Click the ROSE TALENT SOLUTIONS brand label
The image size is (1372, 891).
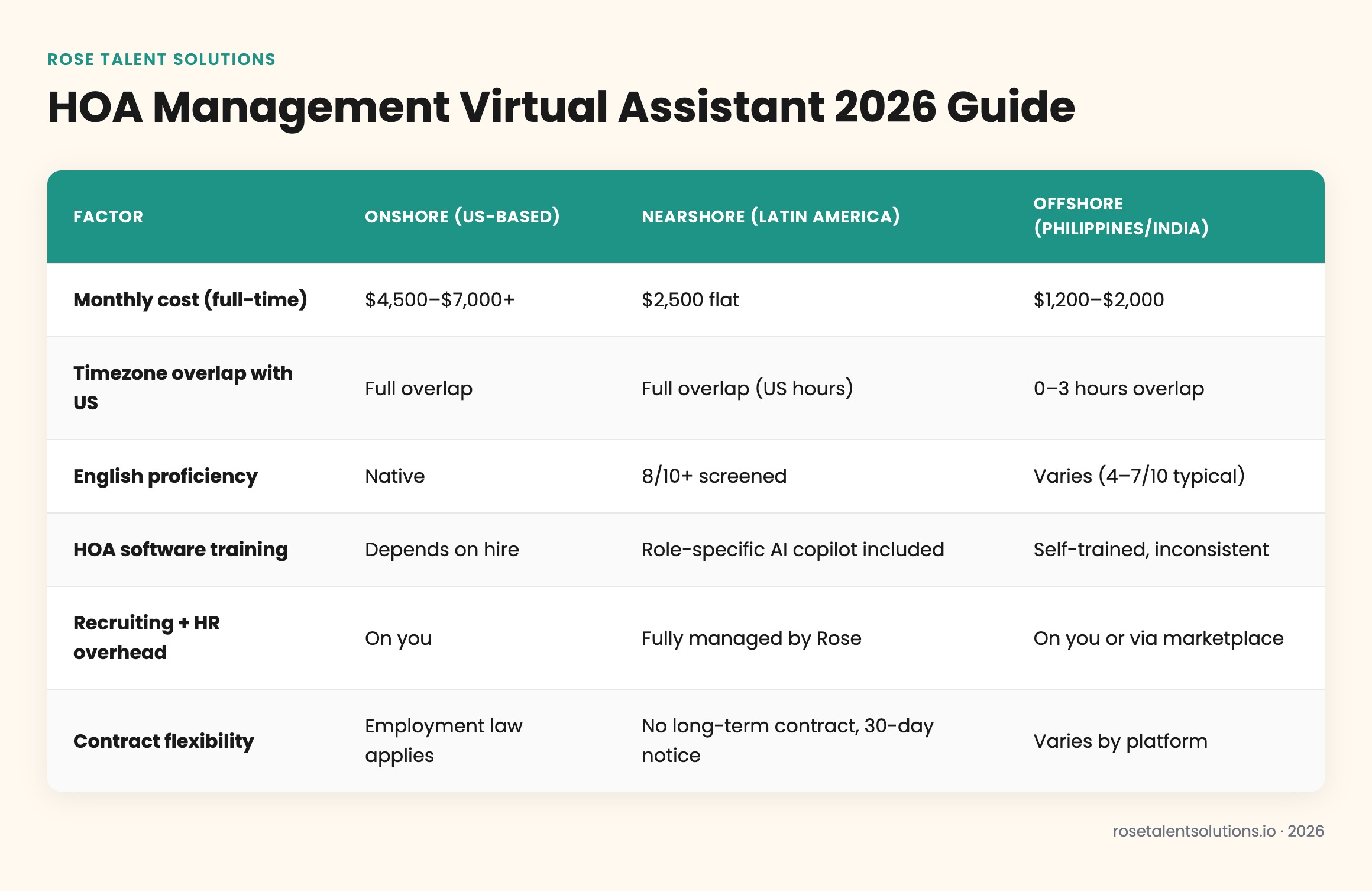pos(161,59)
